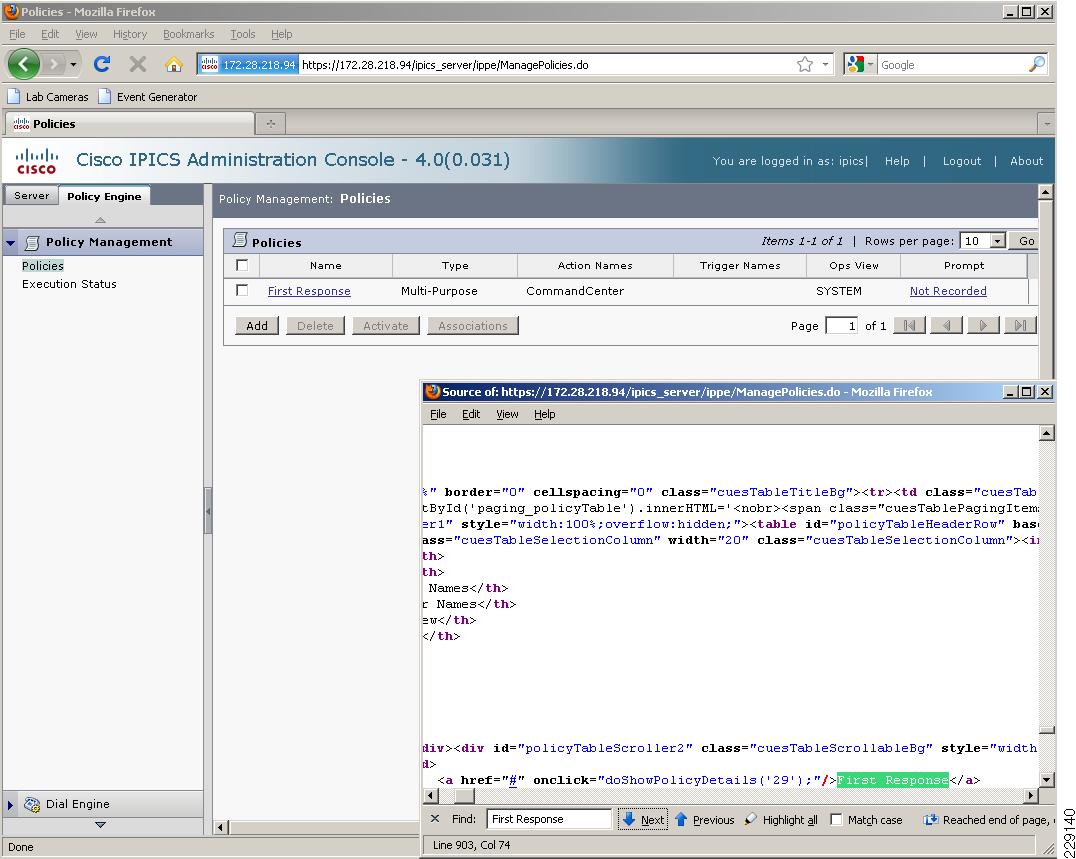Open the First Response policy link
Viewport: 1076px width, 859px height.
[x=309, y=291]
